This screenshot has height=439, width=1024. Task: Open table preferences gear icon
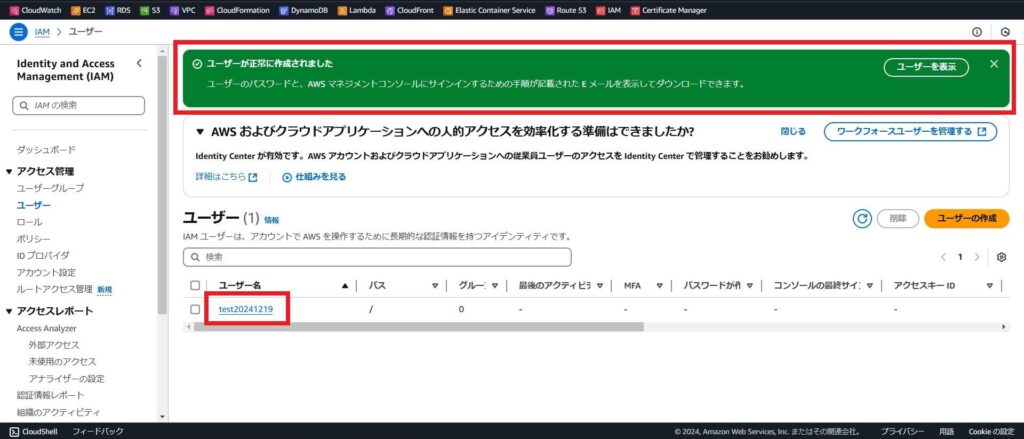[1001, 257]
